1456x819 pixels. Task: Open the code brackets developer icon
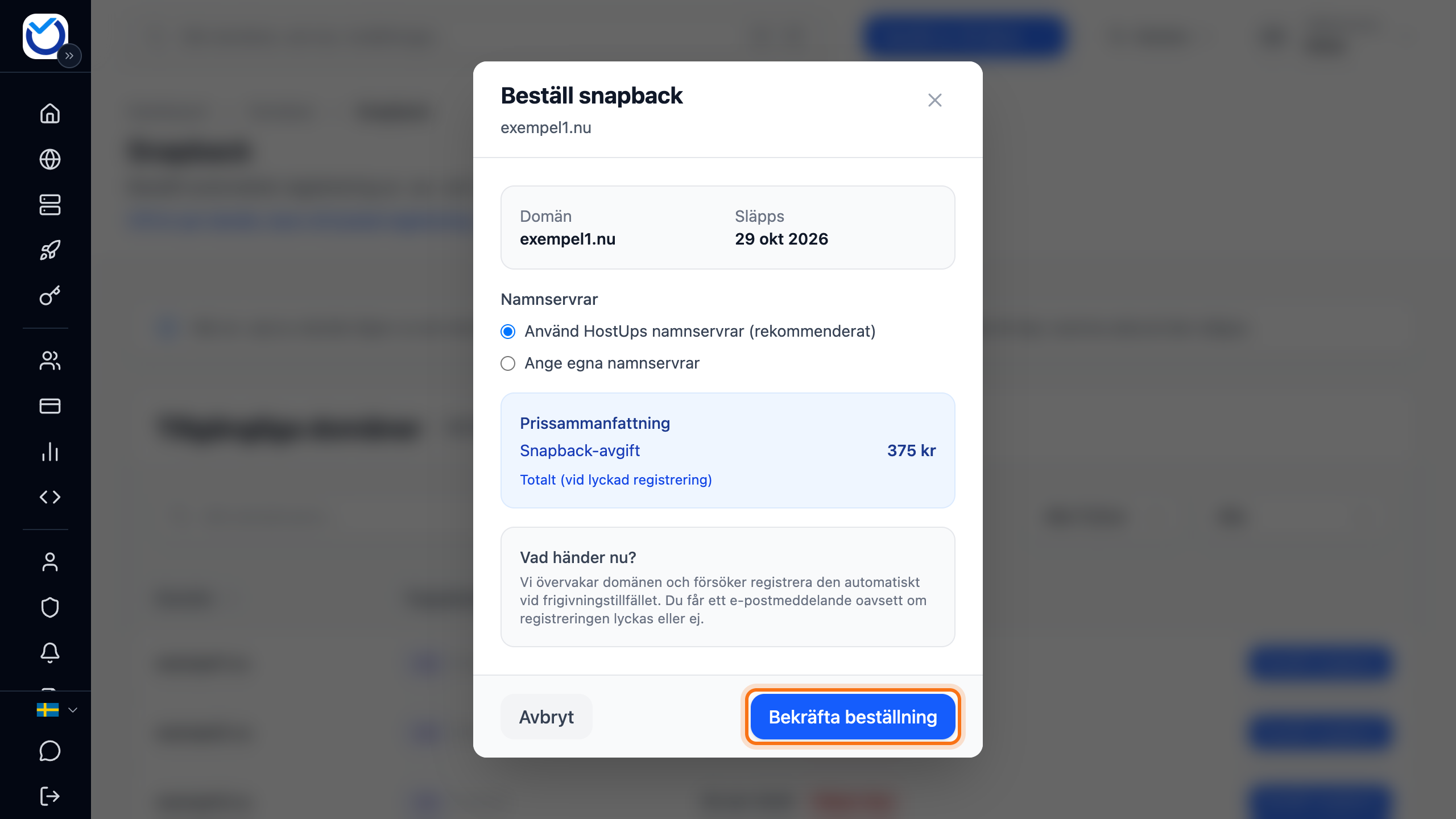click(x=50, y=497)
